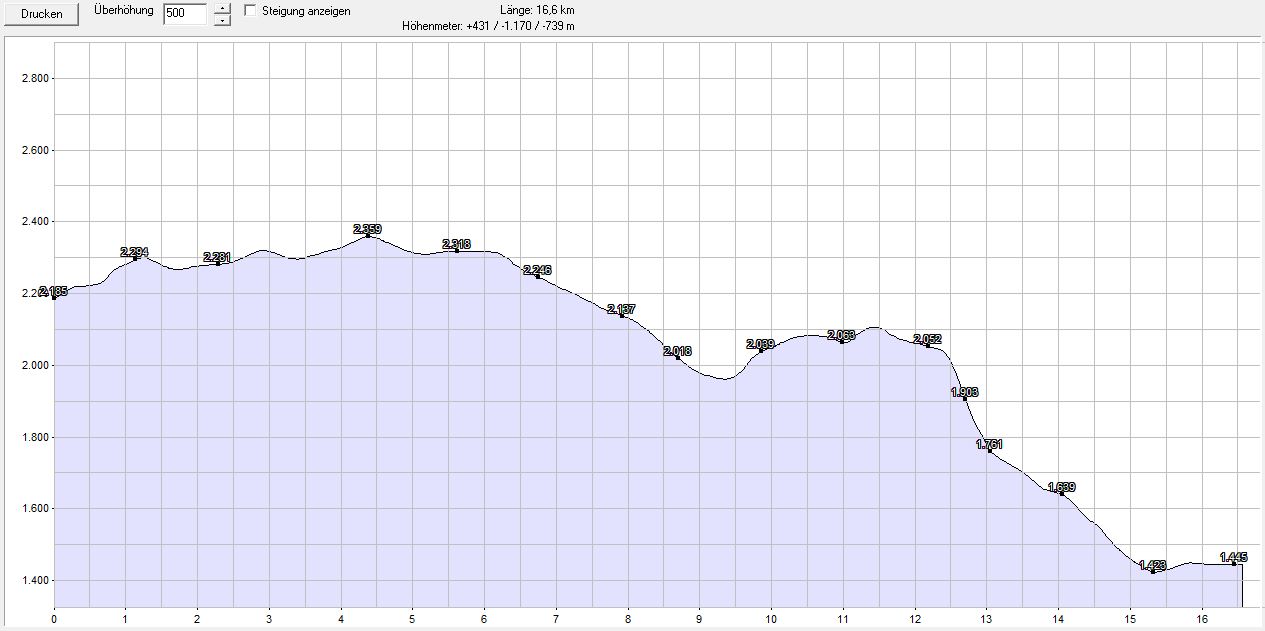Decrease Überhöhung with the down arrow

click(x=222, y=20)
